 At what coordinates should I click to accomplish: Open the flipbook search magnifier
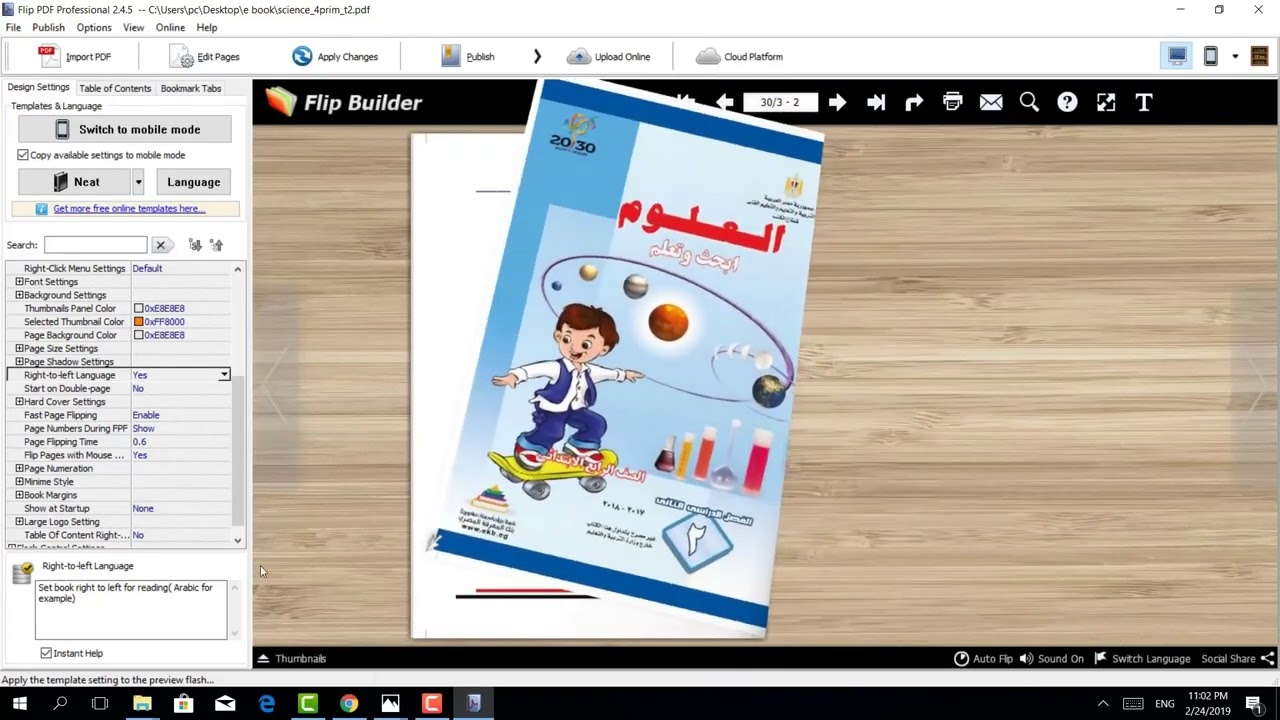[x=1029, y=102]
